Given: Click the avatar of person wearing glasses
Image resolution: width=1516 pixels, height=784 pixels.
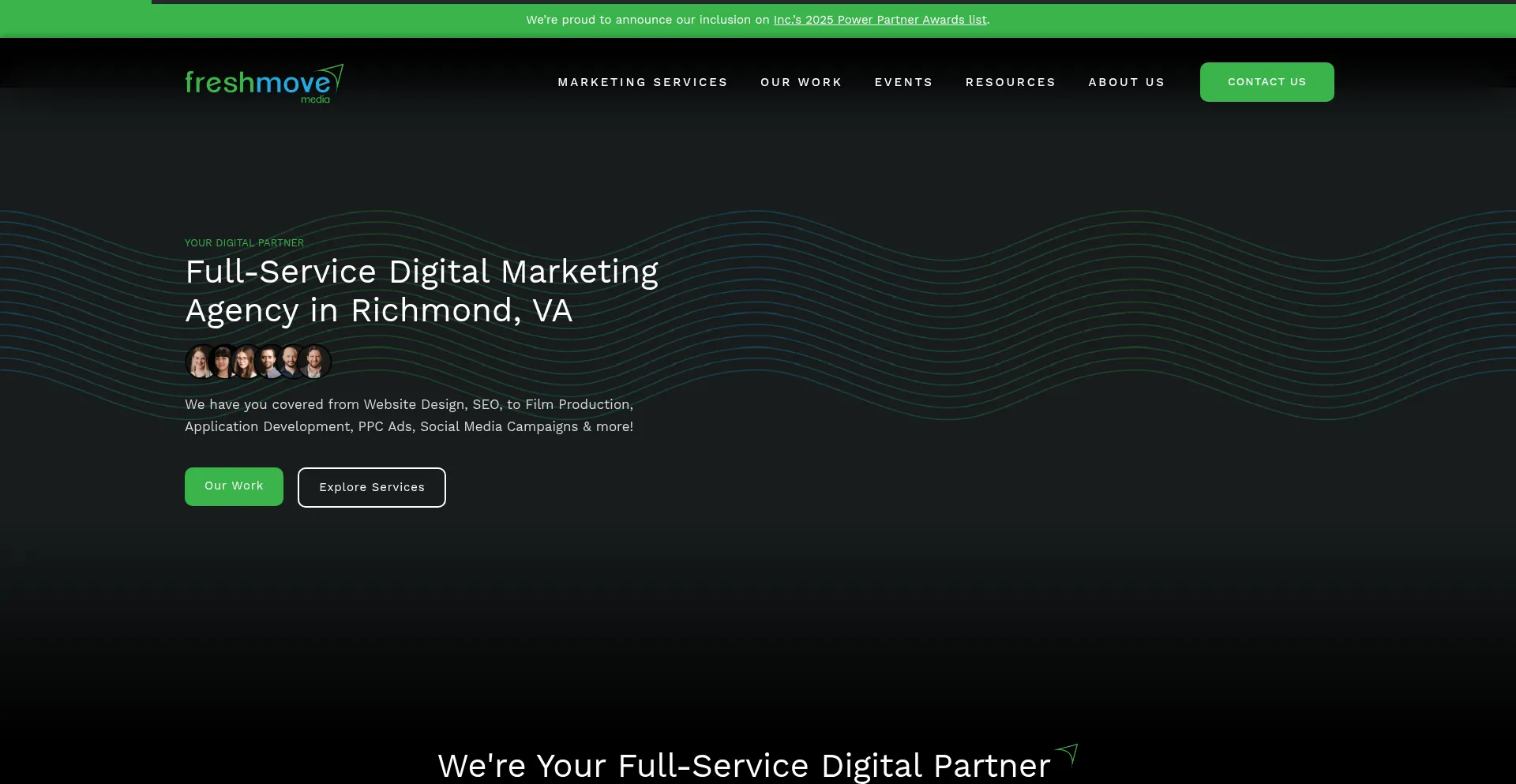Looking at the screenshot, I should point(246,362).
